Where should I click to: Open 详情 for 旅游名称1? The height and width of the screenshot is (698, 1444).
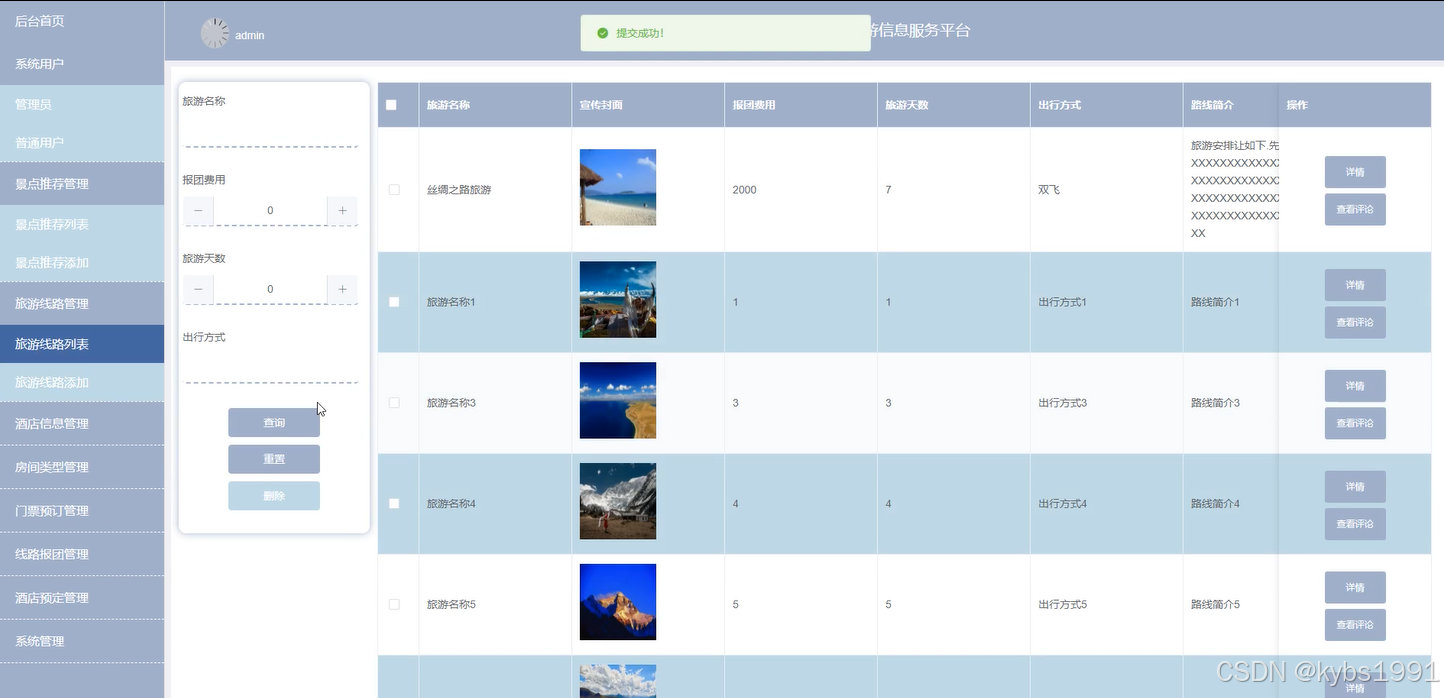pyautogui.click(x=1355, y=285)
